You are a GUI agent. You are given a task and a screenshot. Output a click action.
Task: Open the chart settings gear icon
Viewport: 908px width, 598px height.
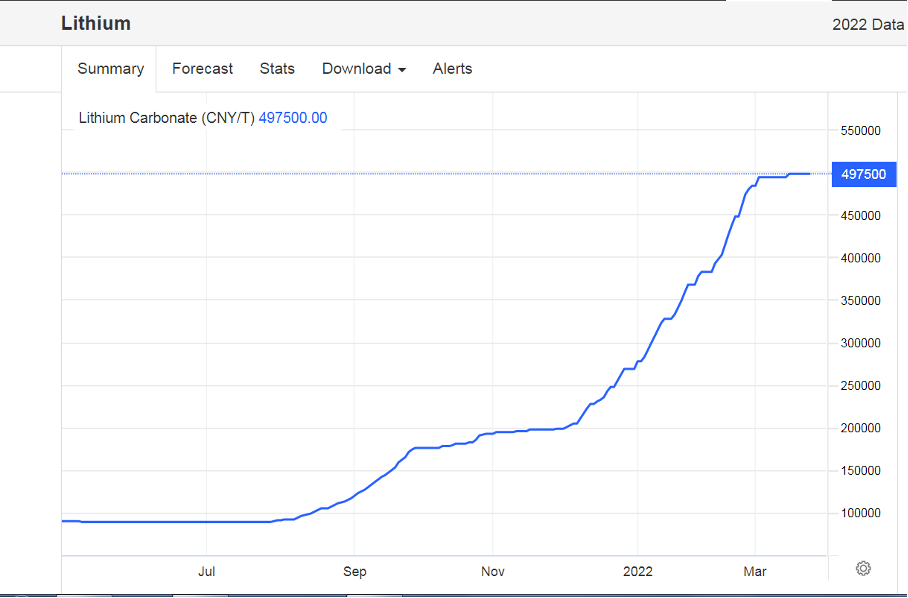pos(863,568)
